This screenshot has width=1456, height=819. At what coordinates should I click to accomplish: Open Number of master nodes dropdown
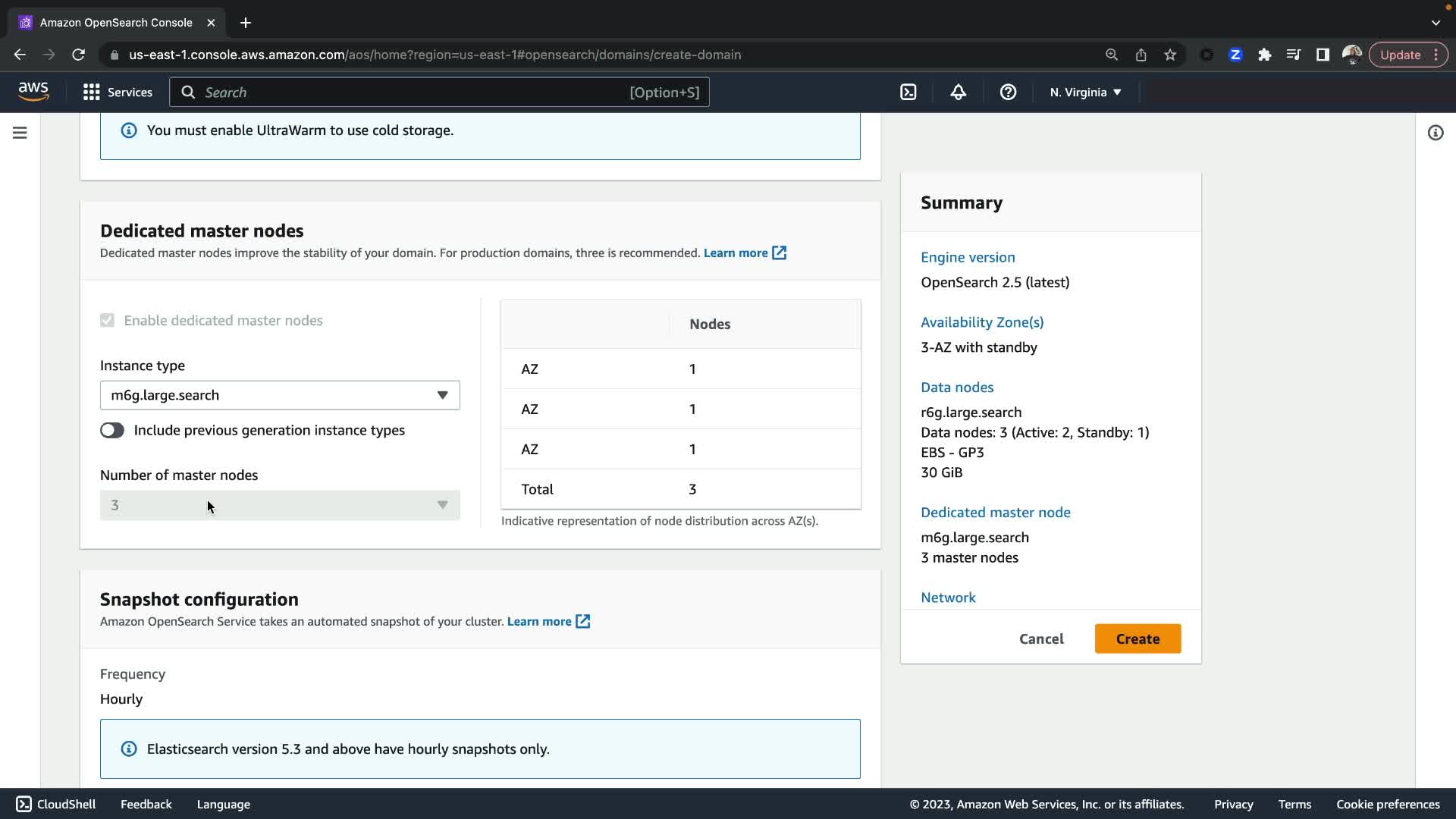(280, 505)
